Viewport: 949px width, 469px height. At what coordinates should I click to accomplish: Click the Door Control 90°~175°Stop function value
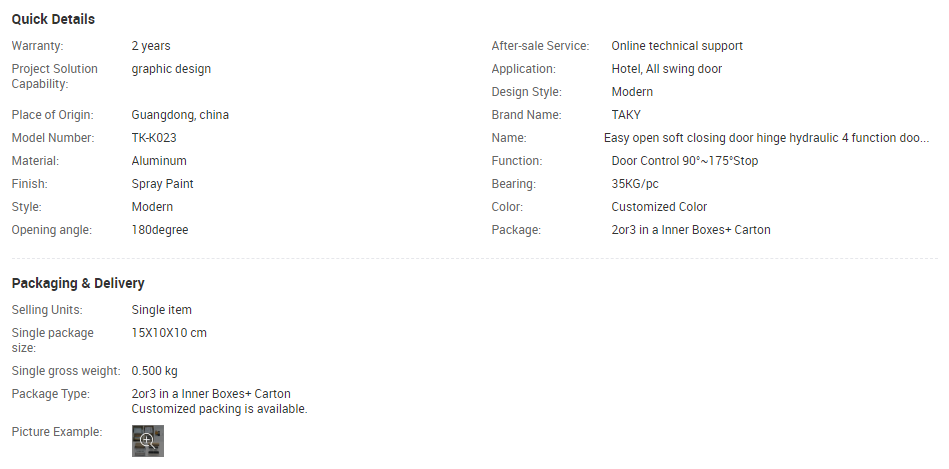click(x=684, y=161)
